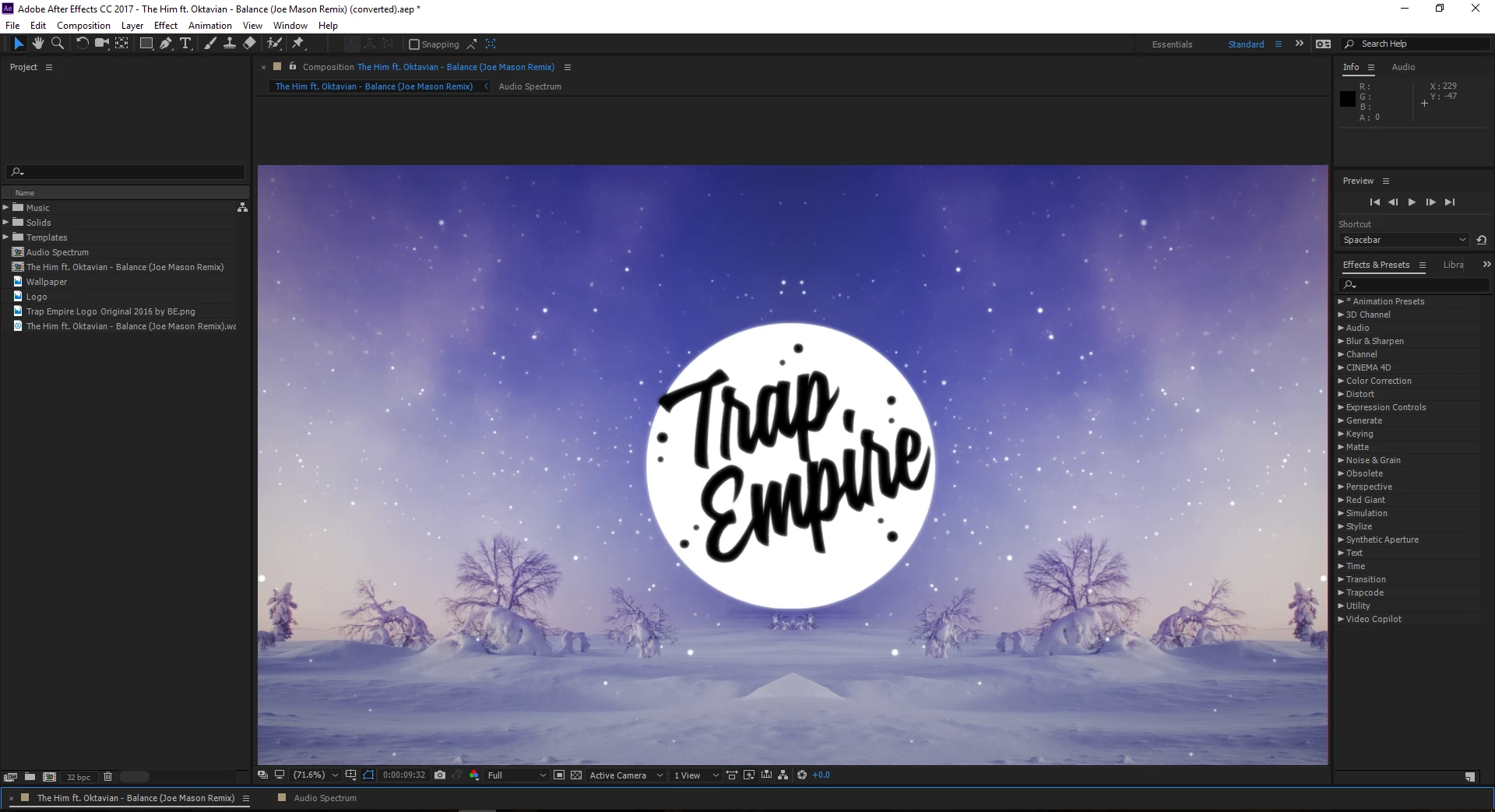Expand the Trapcode effects category
The height and width of the screenshot is (812, 1495).
click(1341, 592)
